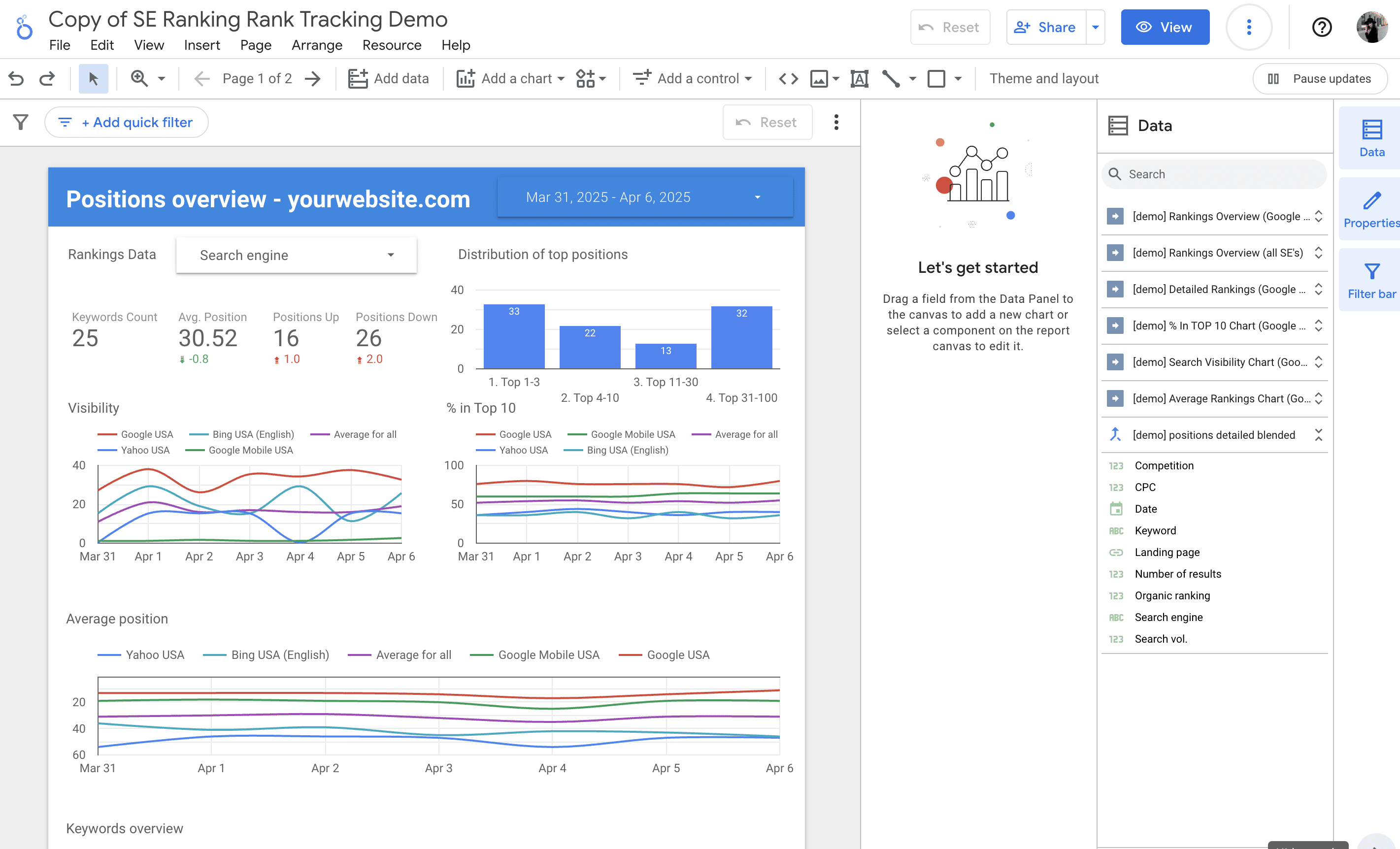Click the View button
Screen dimensions: 1400x849
point(1165,27)
